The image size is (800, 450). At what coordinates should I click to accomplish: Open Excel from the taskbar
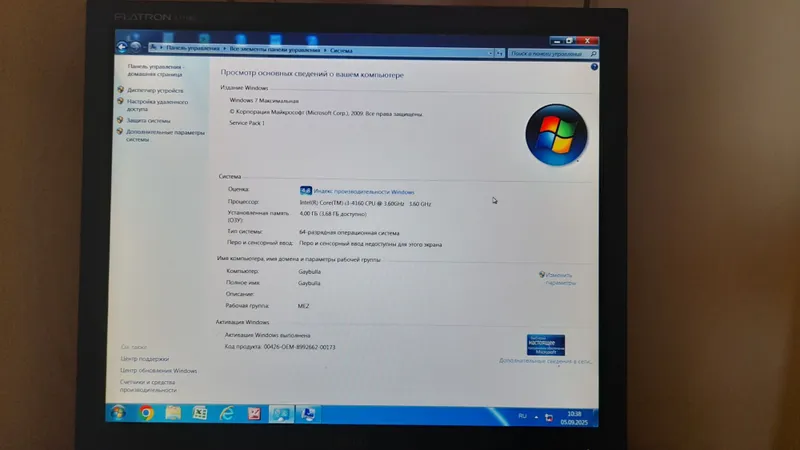pyautogui.click(x=199, y=413)
